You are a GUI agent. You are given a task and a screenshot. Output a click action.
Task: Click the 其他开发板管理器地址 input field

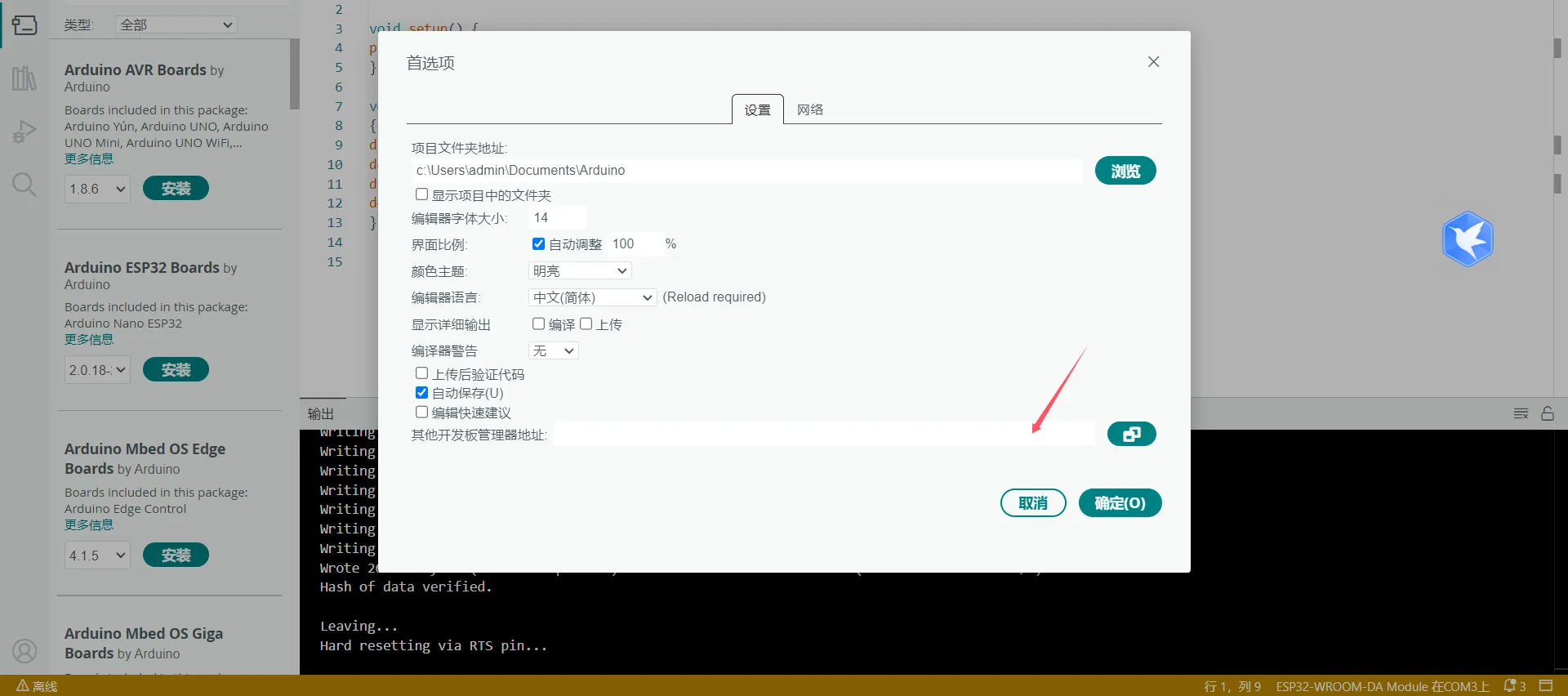pyautogui.click(x=823, y=435)
